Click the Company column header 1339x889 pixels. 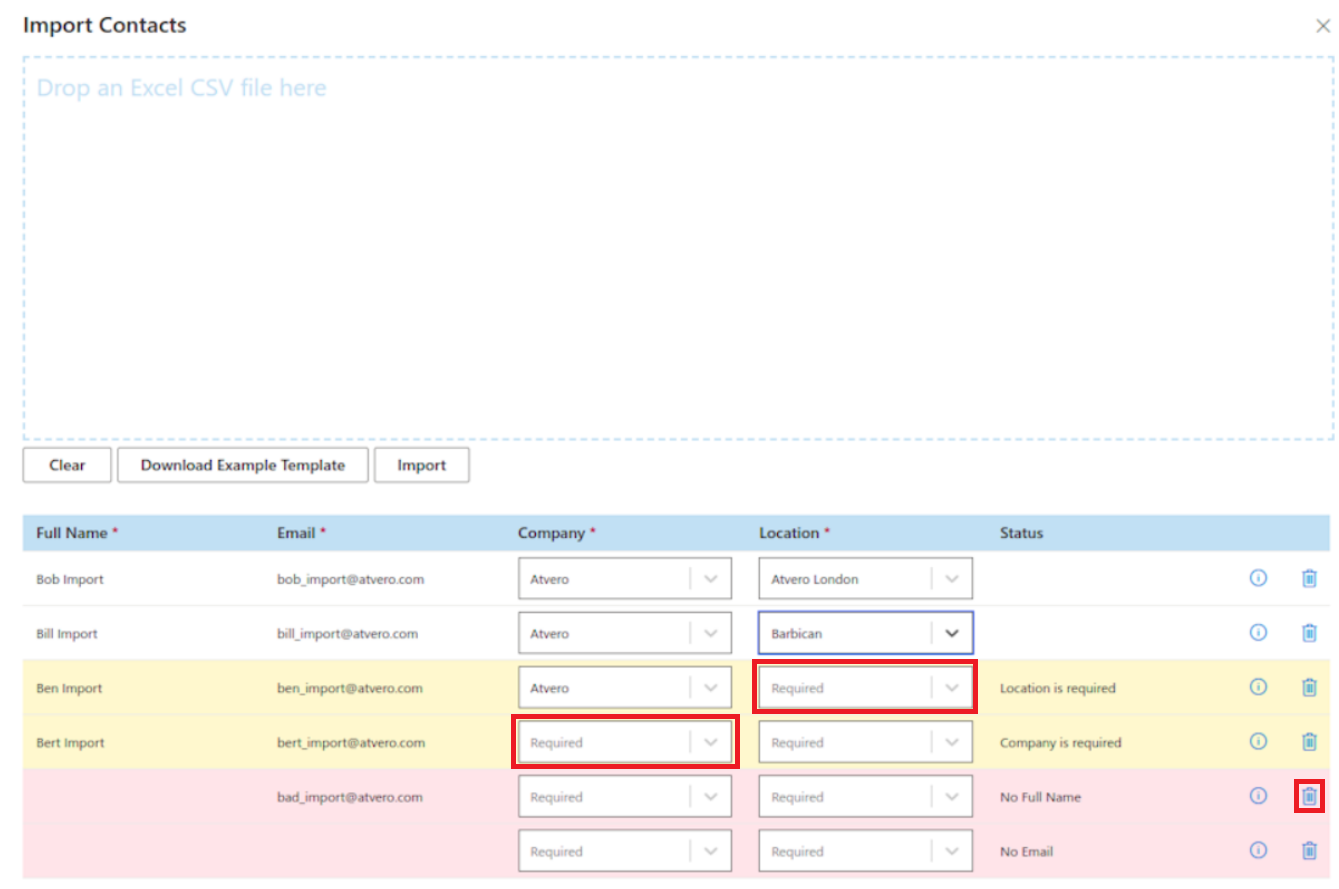click(x=557, y=533)
